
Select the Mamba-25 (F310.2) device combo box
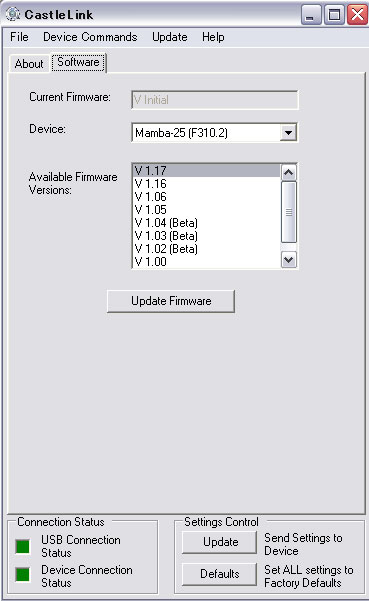pyautogui.click(x=214, y=133)
